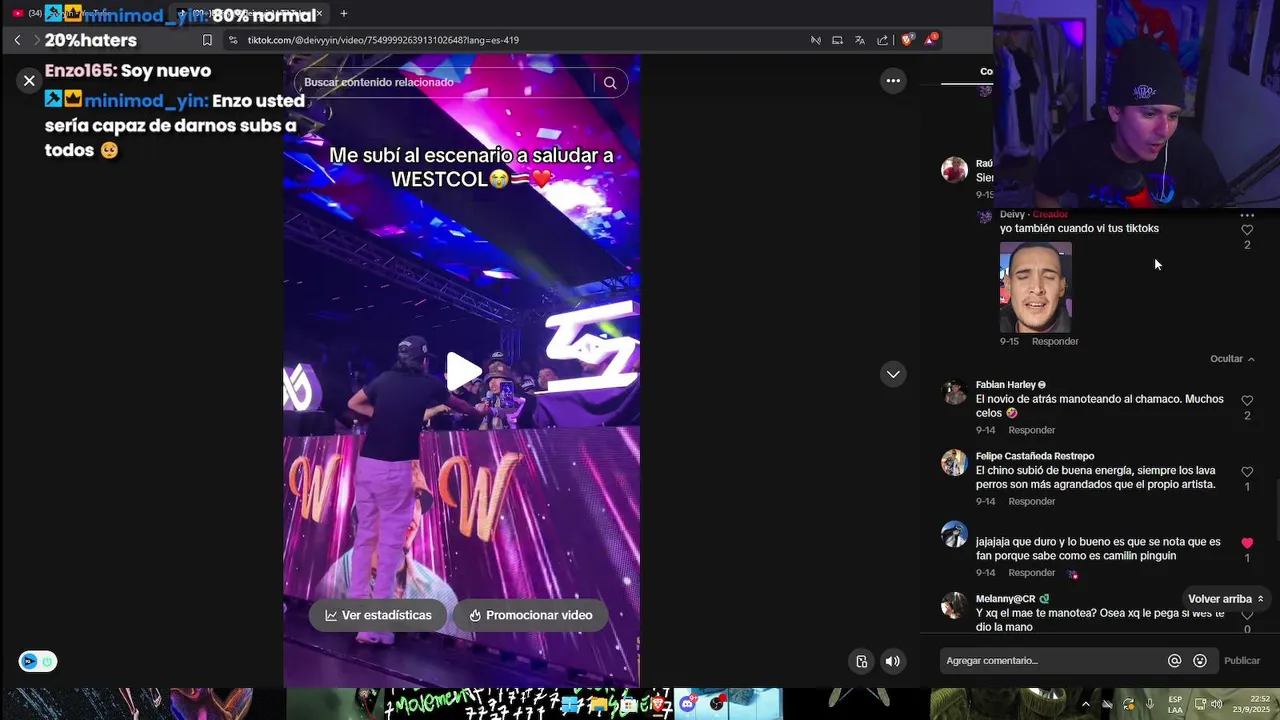Viewport: 1280px width, 720px height.
Task: Click the share icon in the address bar
Action: (883, 40)
